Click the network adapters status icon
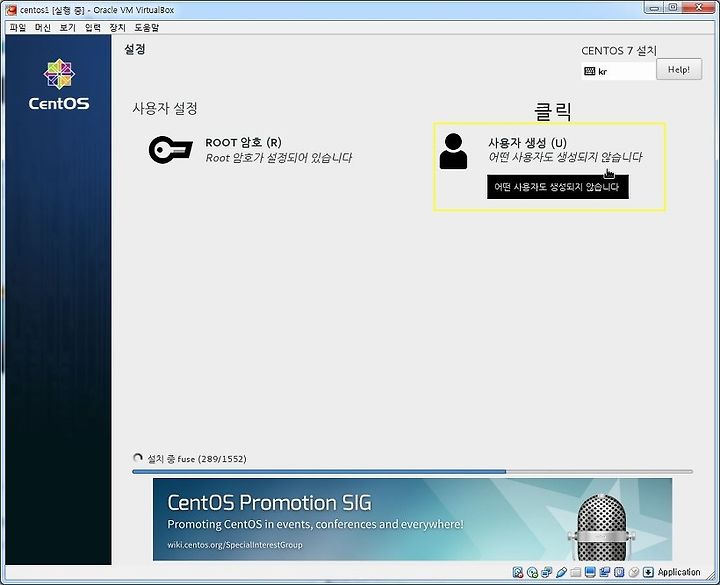Screen dimensions: 720x585 (x=546, y=572)
